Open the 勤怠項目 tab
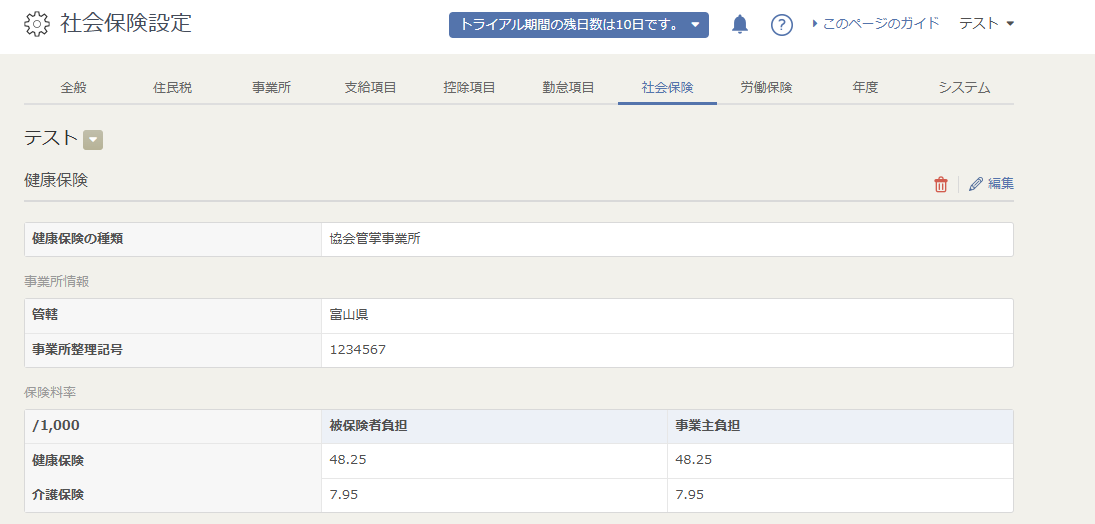This screenshot has width=1095, height=524. pos(568,88)
